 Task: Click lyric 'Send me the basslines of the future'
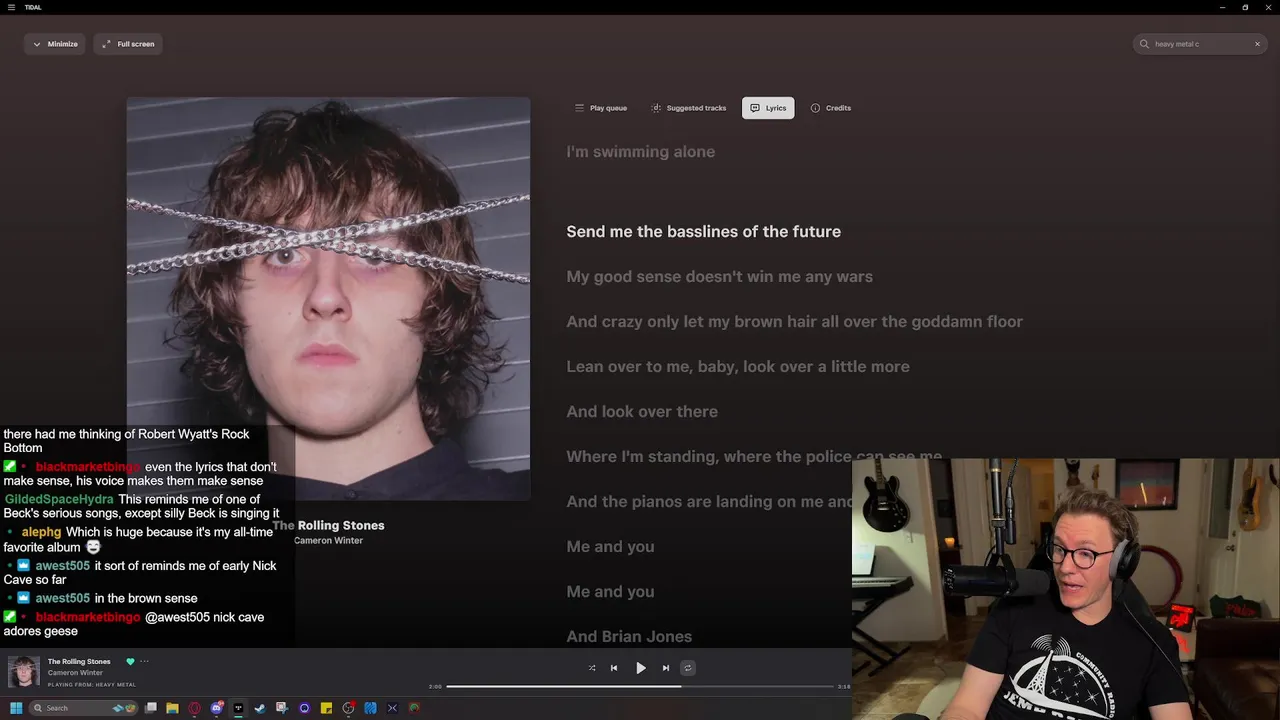click(x=704, y=232)
